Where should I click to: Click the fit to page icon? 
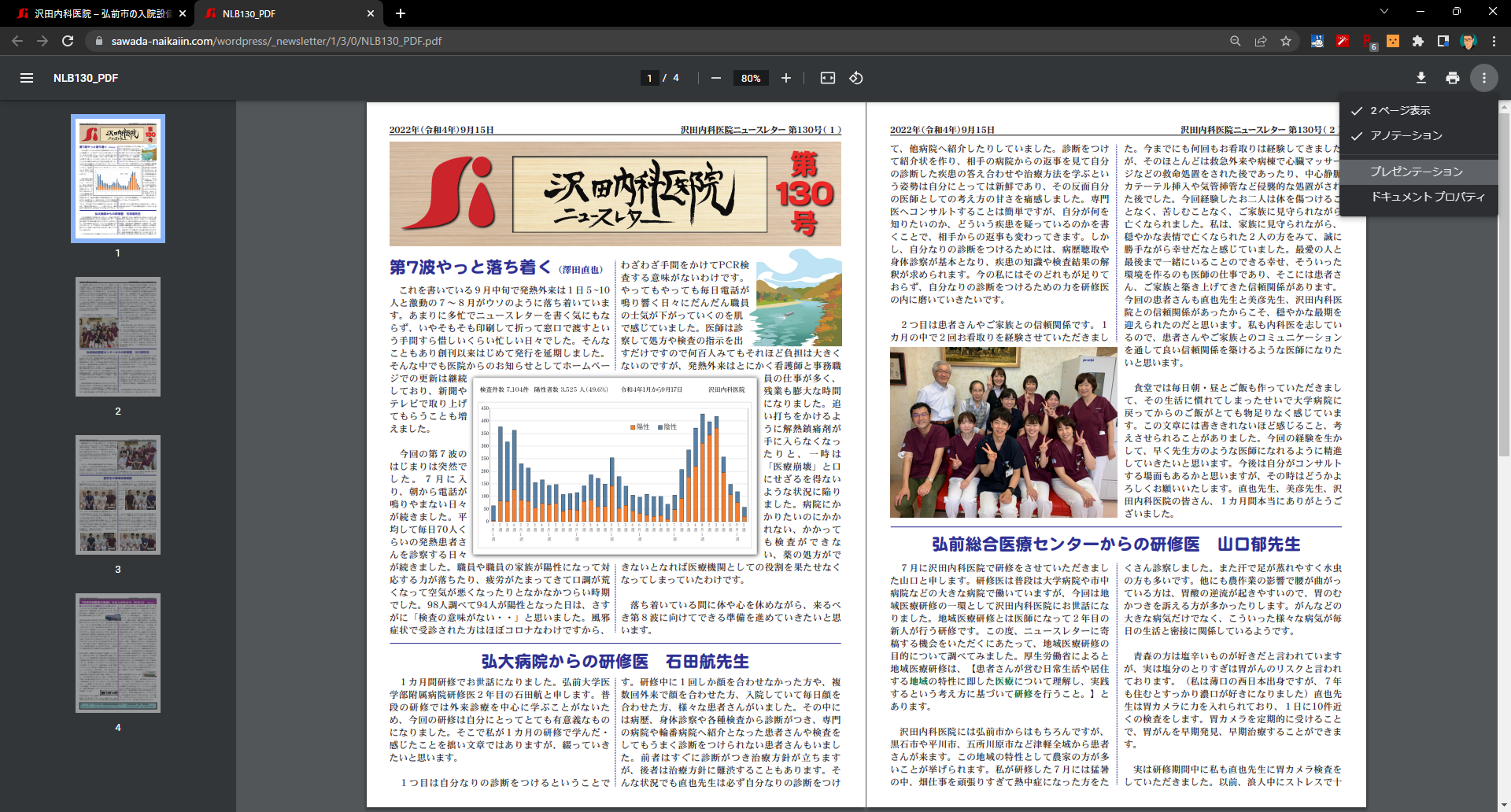pyautogui.click(x=828, y=78)
